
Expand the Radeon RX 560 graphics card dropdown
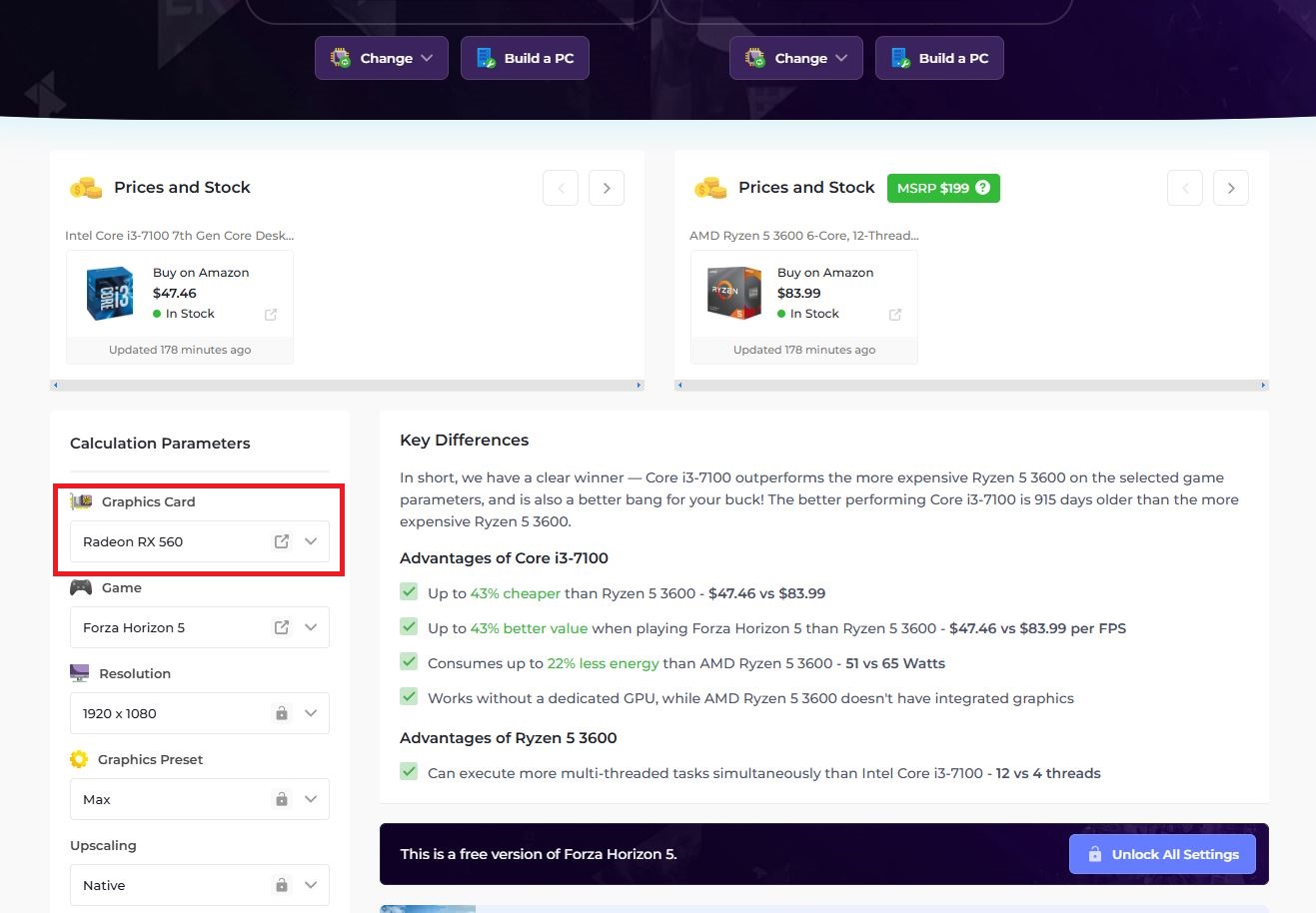[311, 541]
